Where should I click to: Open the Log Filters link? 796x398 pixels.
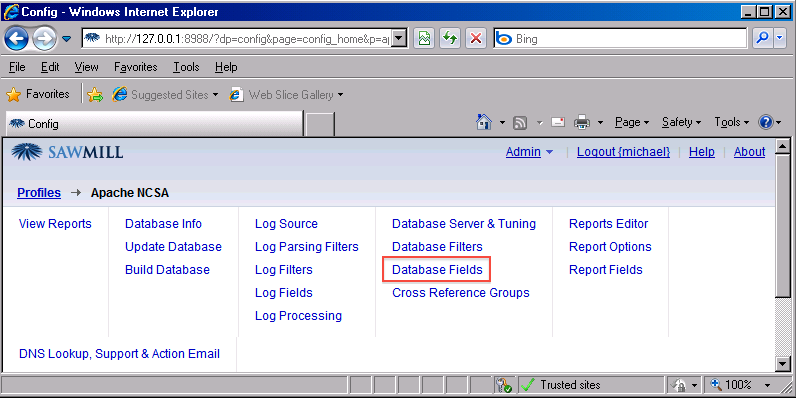(x=284, y=270)
